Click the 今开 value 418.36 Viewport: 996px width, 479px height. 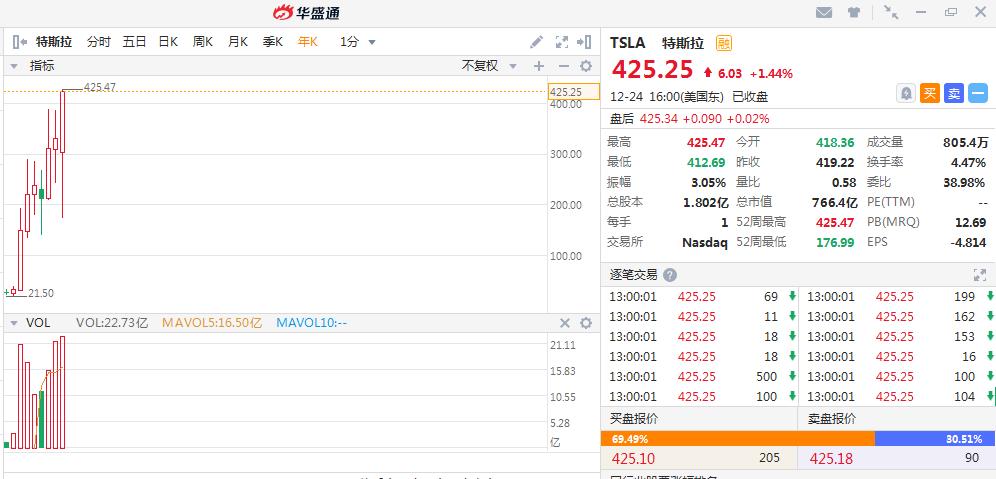(x=835, y=142)
